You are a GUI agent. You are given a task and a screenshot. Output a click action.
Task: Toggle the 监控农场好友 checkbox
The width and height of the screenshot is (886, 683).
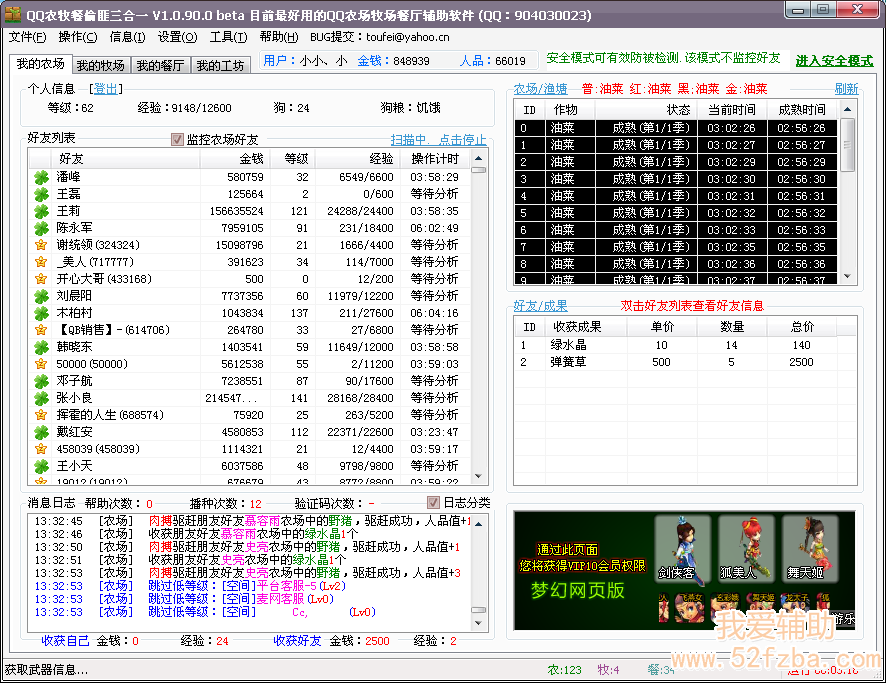click(x=177, y=140)
